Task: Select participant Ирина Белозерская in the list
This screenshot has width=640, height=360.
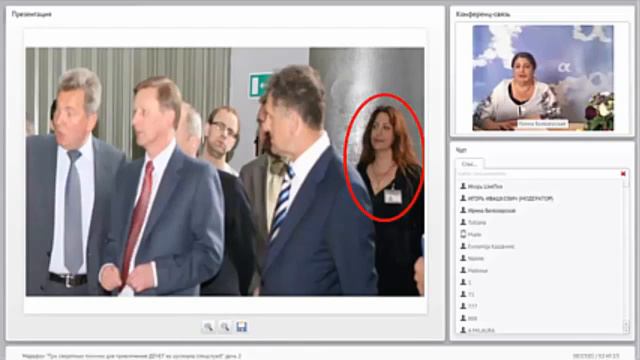Action: click(491, 211)
